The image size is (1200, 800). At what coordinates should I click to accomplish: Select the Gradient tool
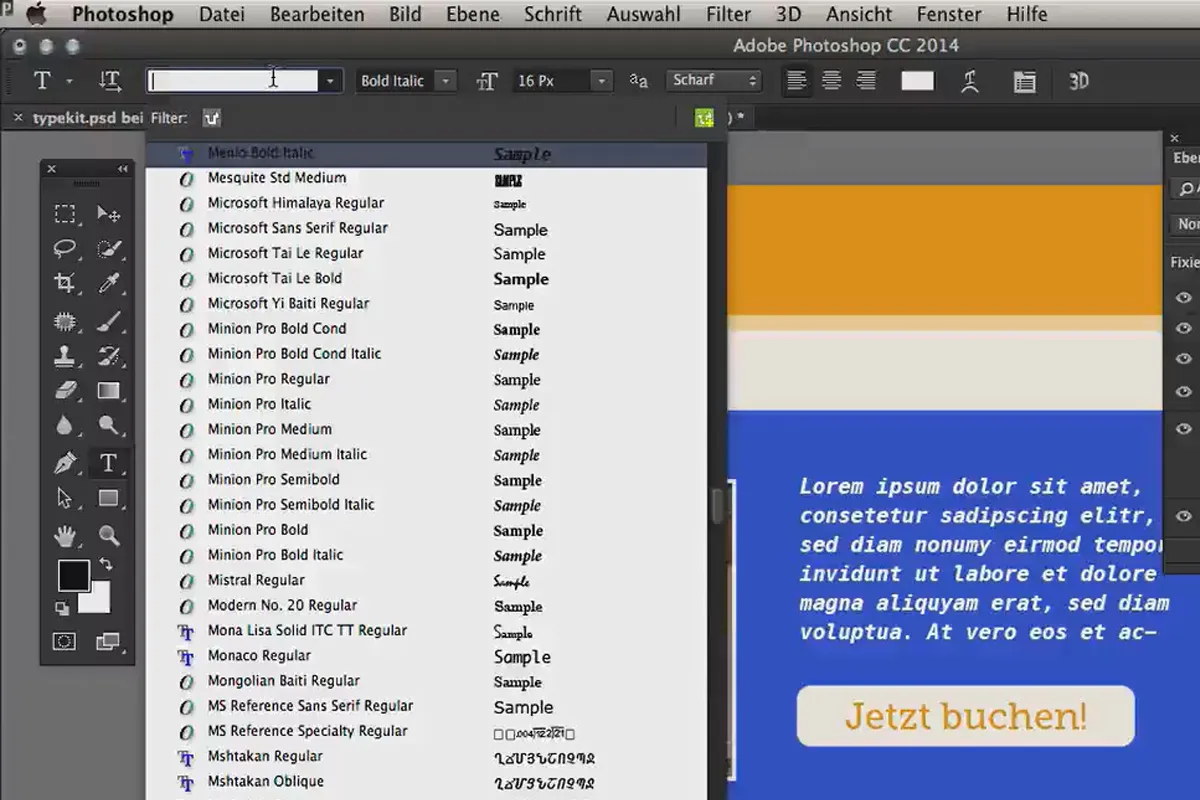coord(108,391)
